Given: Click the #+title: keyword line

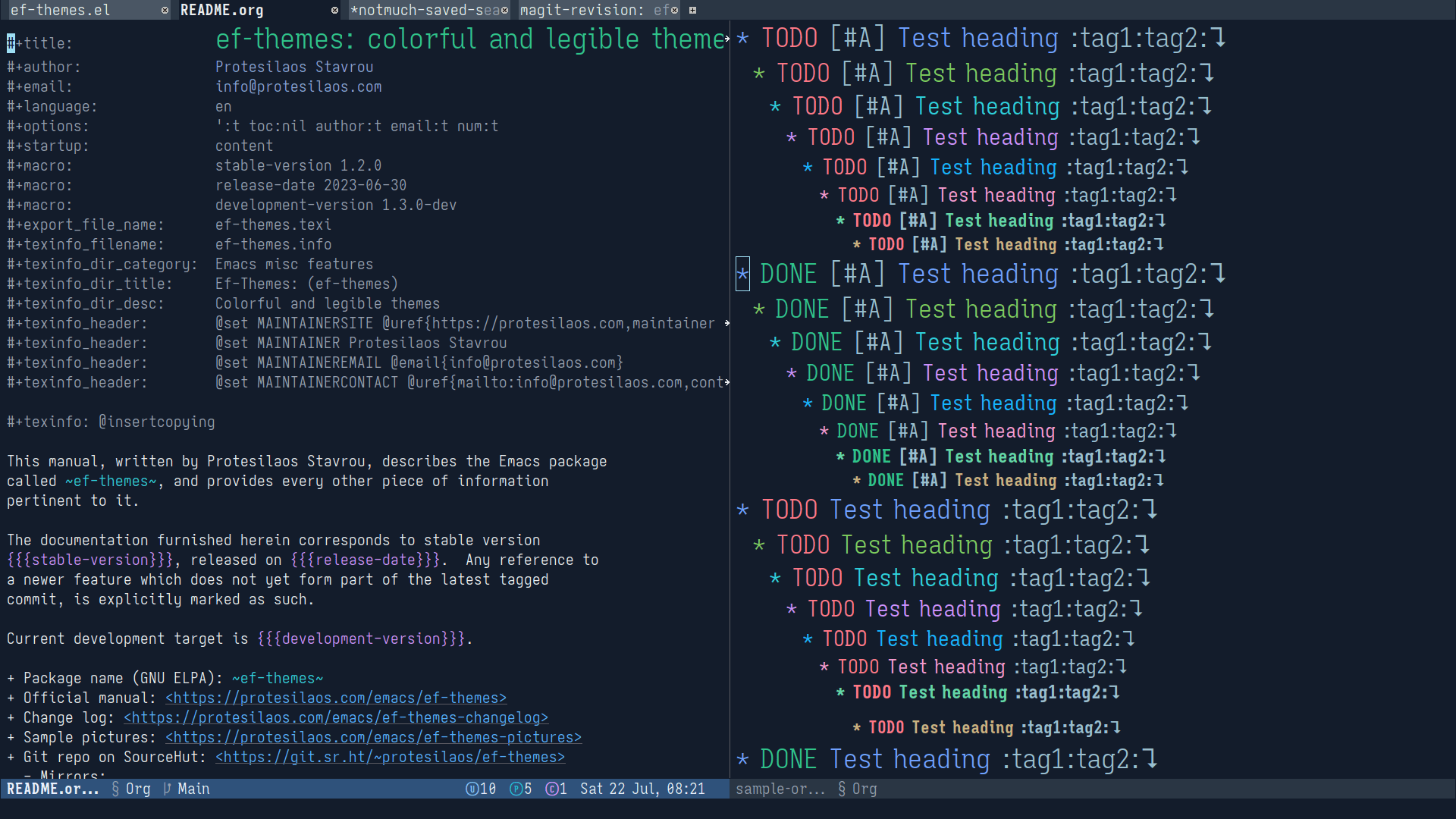Looking at the screenshot, I should coord(39,43).
